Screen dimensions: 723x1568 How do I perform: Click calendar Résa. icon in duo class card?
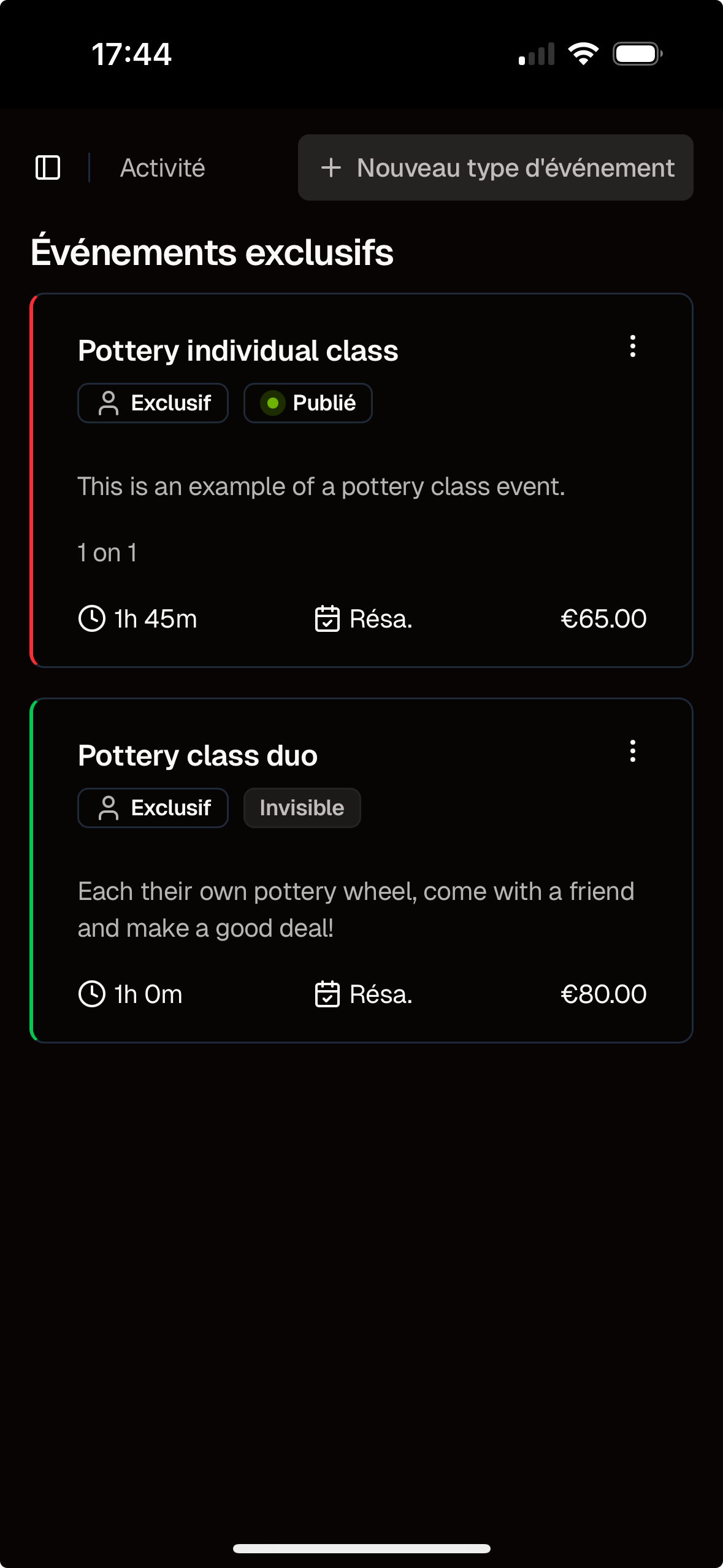pyautogui.click(x=327, y=994)
